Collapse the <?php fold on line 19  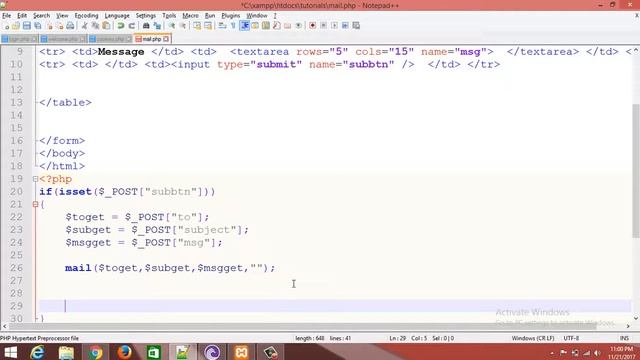click(x=35, y=179)
